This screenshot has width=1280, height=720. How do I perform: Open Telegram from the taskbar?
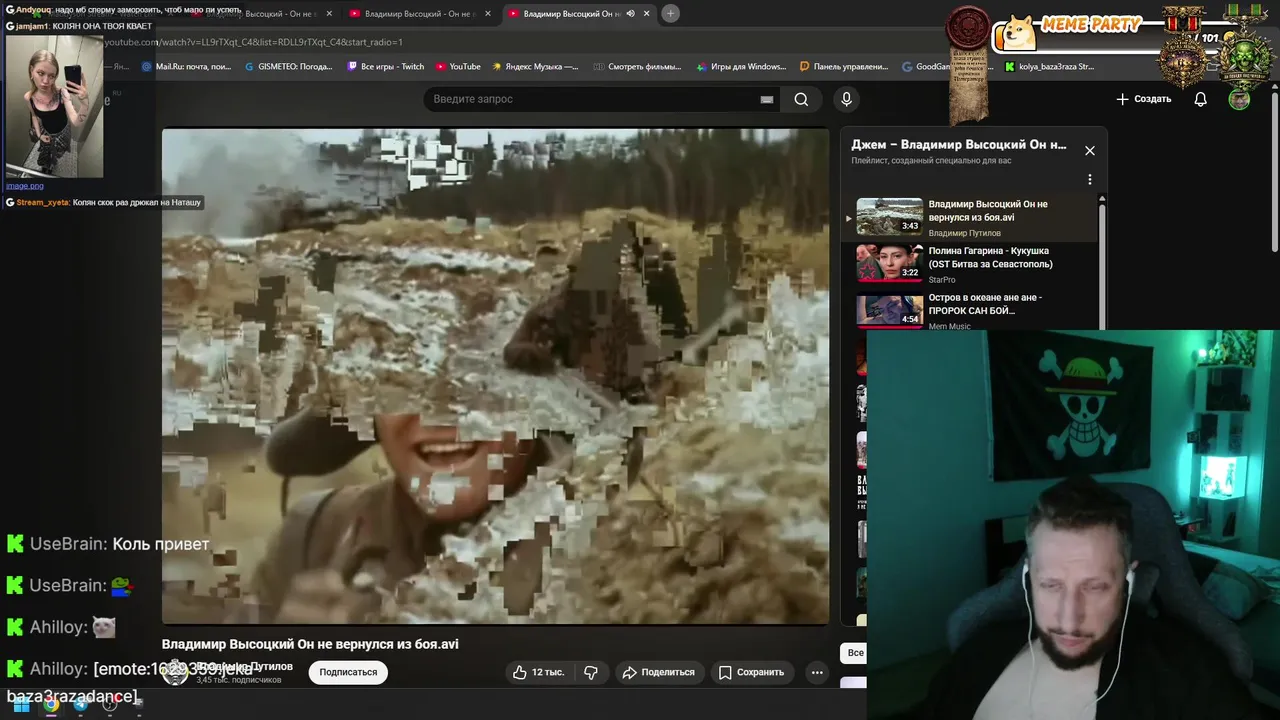[x=81, y=705]
